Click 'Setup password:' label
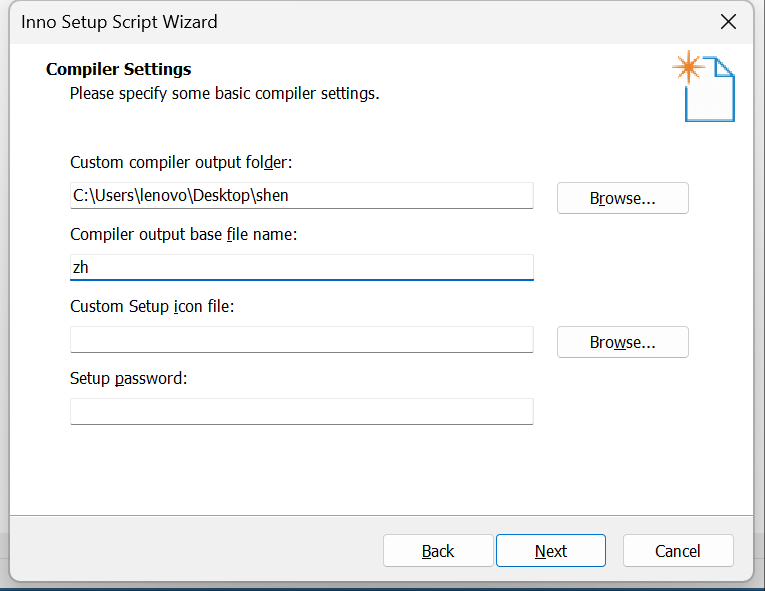 point(128,379)
